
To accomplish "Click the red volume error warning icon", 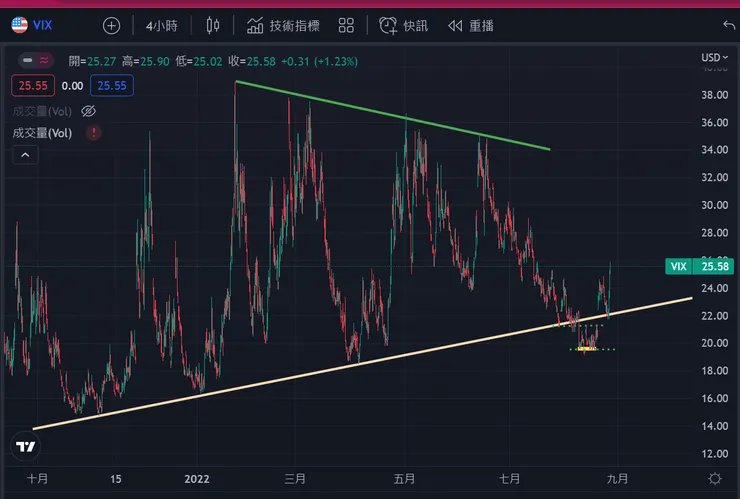I will point(93,133).
